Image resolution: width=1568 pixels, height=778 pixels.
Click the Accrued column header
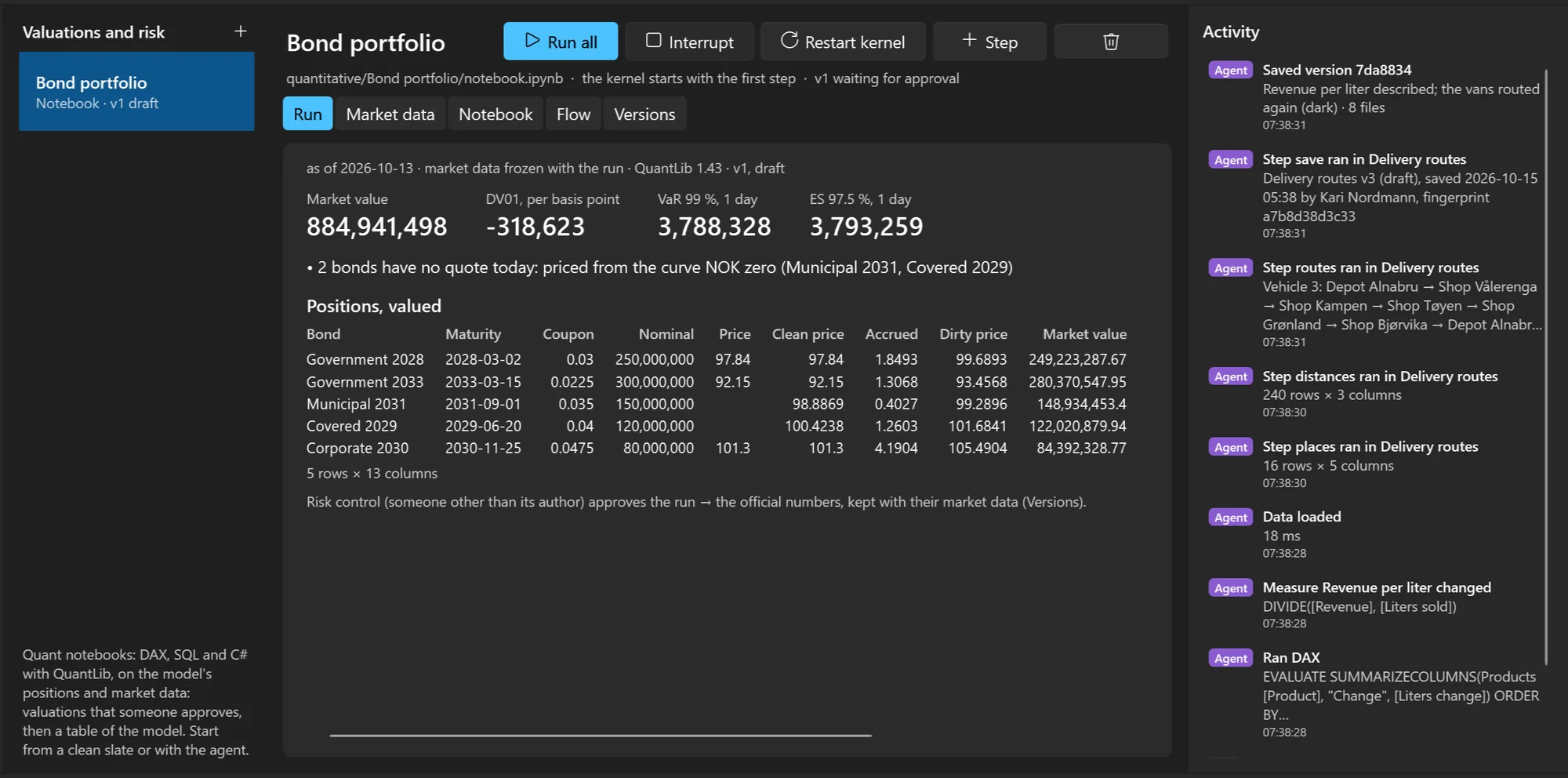[891, 334]
